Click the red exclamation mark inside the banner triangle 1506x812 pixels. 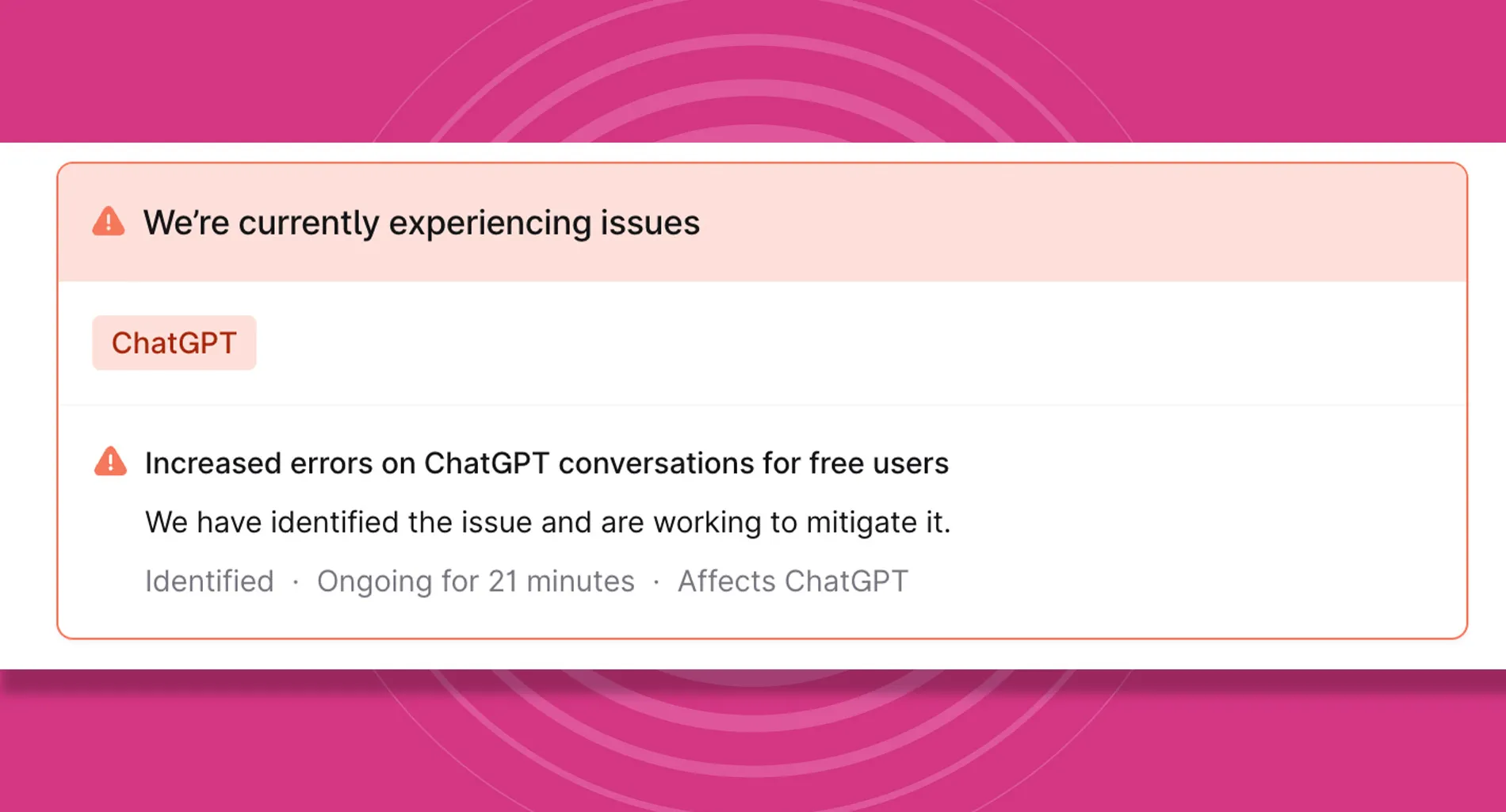pos(109,224)
